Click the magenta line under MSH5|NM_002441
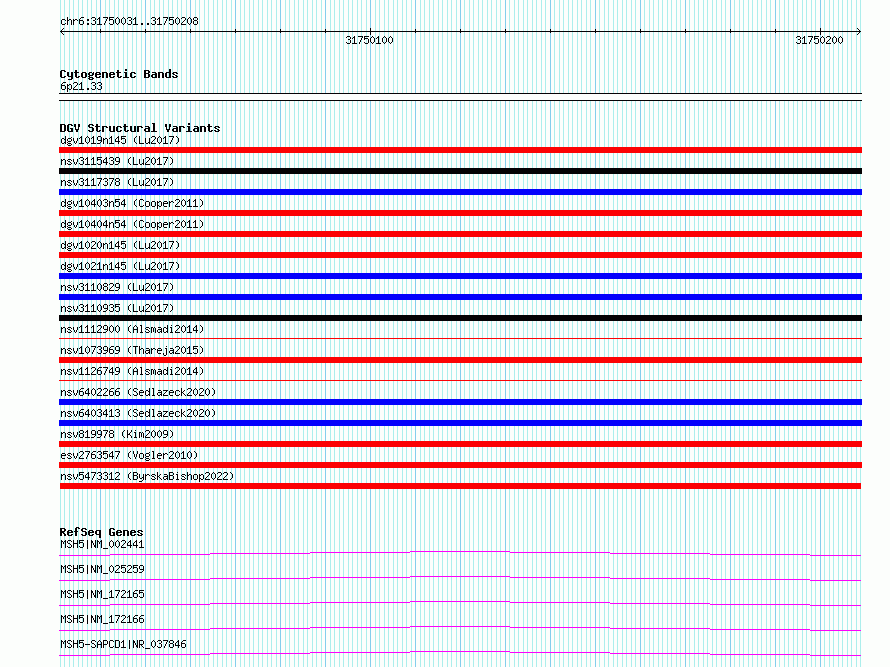The height and width of the screenshot is (667, 890). tap(460, 553)
